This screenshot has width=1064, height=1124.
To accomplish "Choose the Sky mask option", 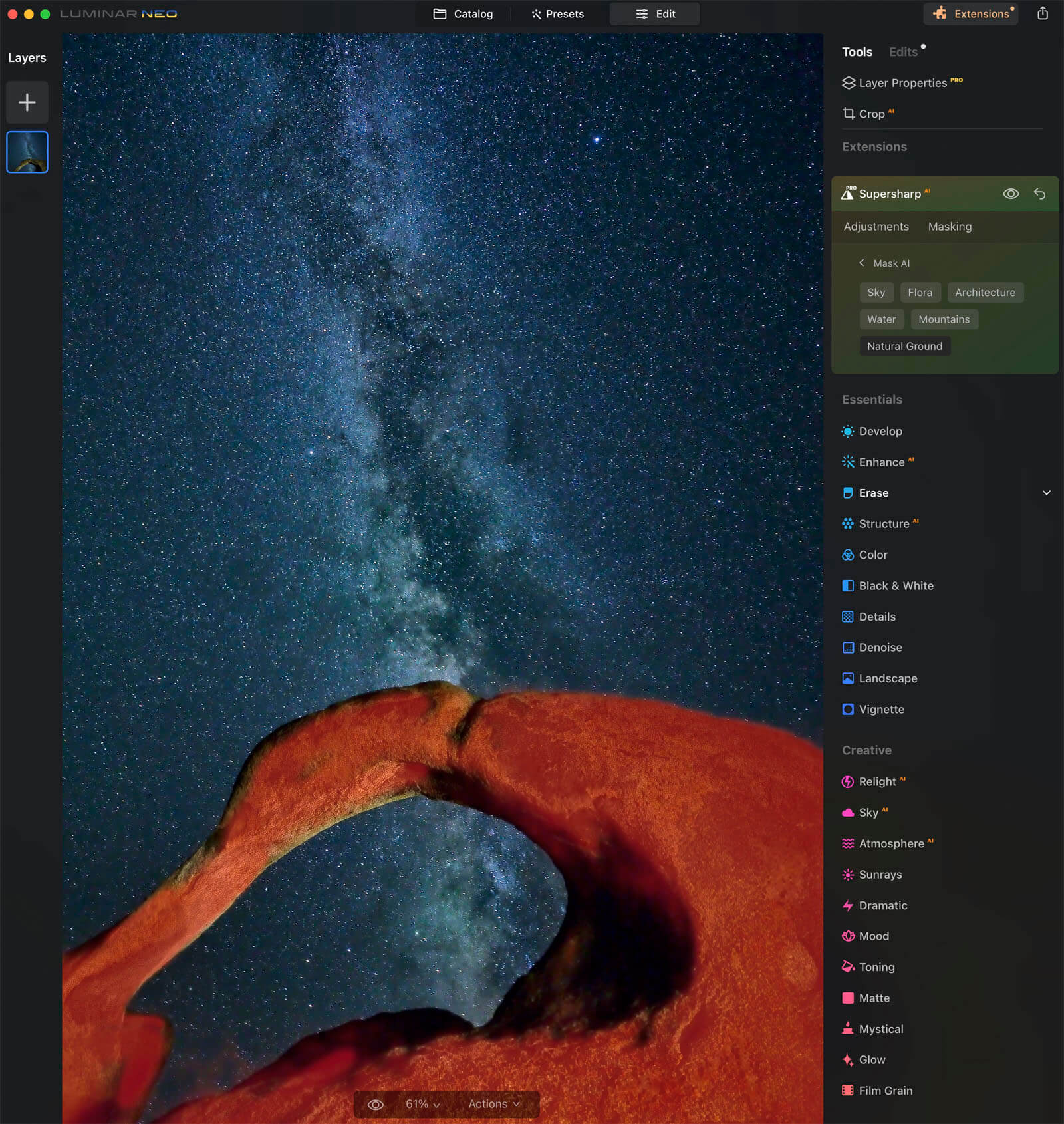I will [876, 293].
